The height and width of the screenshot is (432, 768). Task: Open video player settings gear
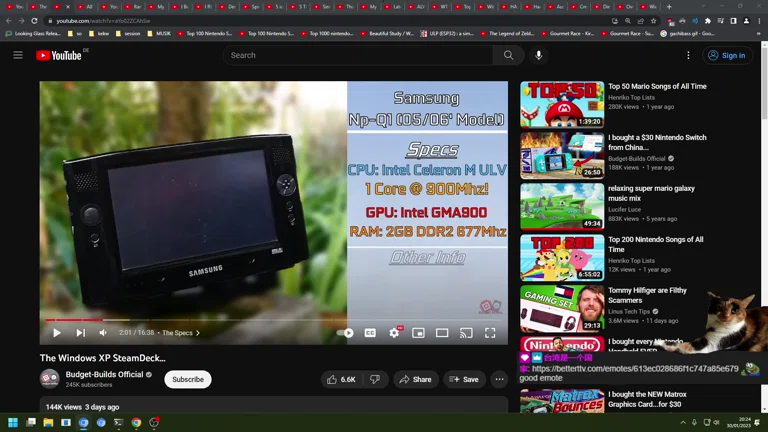[394, 333]
